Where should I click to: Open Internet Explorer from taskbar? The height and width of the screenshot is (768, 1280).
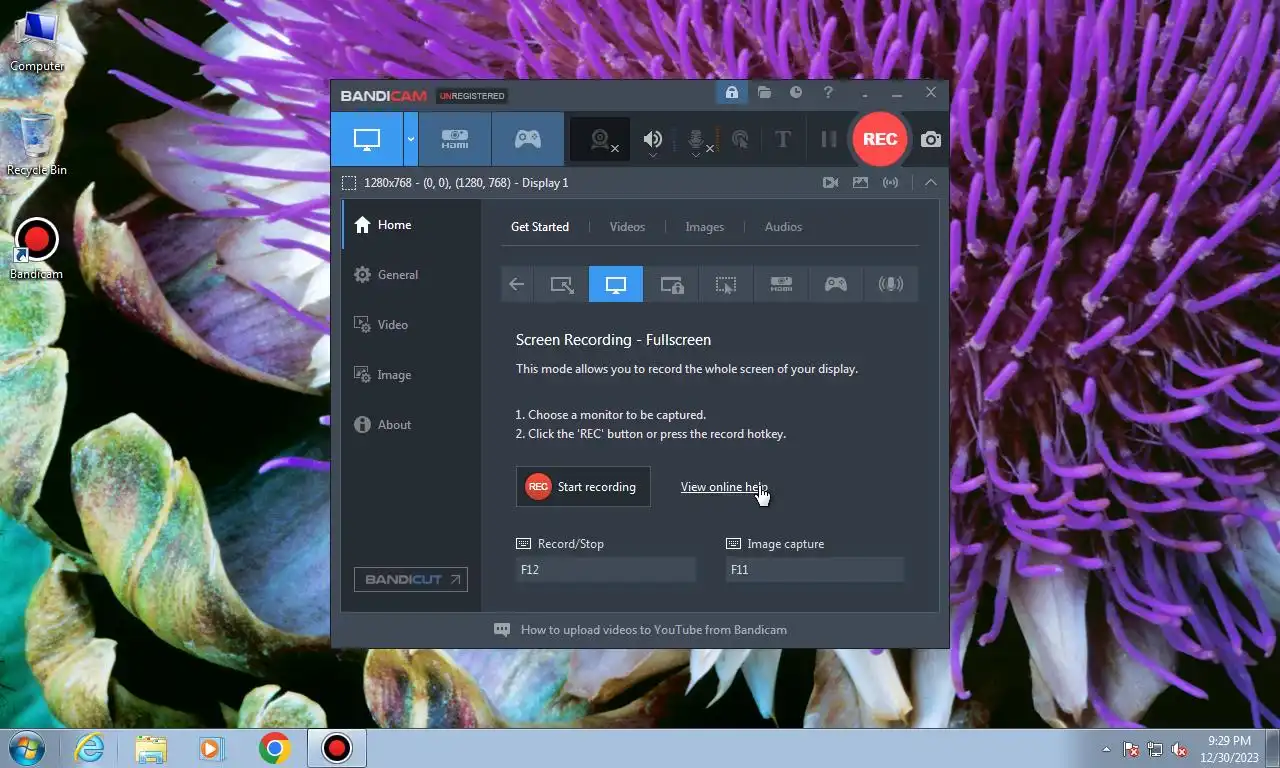pos(89,748)
